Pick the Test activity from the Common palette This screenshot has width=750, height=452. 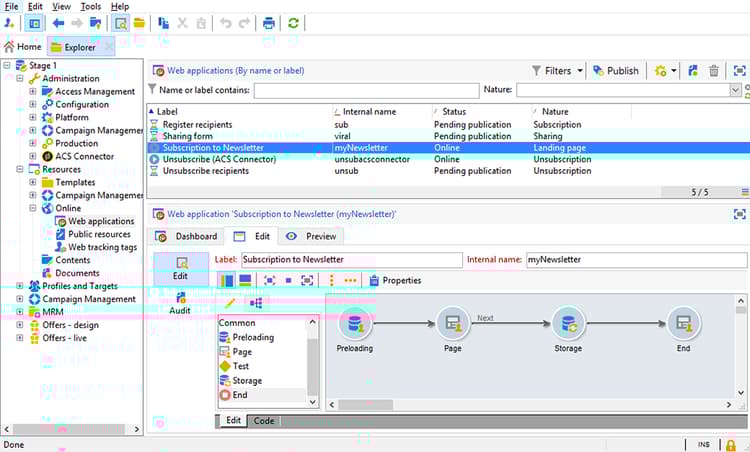tap(240, 366)
